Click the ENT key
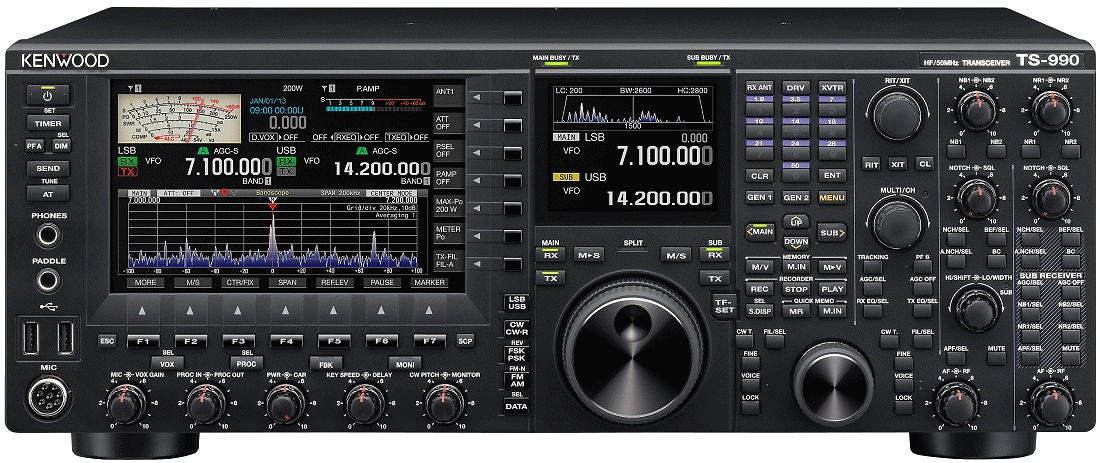Screen dimensions: 1100x463 coord(832,175)
